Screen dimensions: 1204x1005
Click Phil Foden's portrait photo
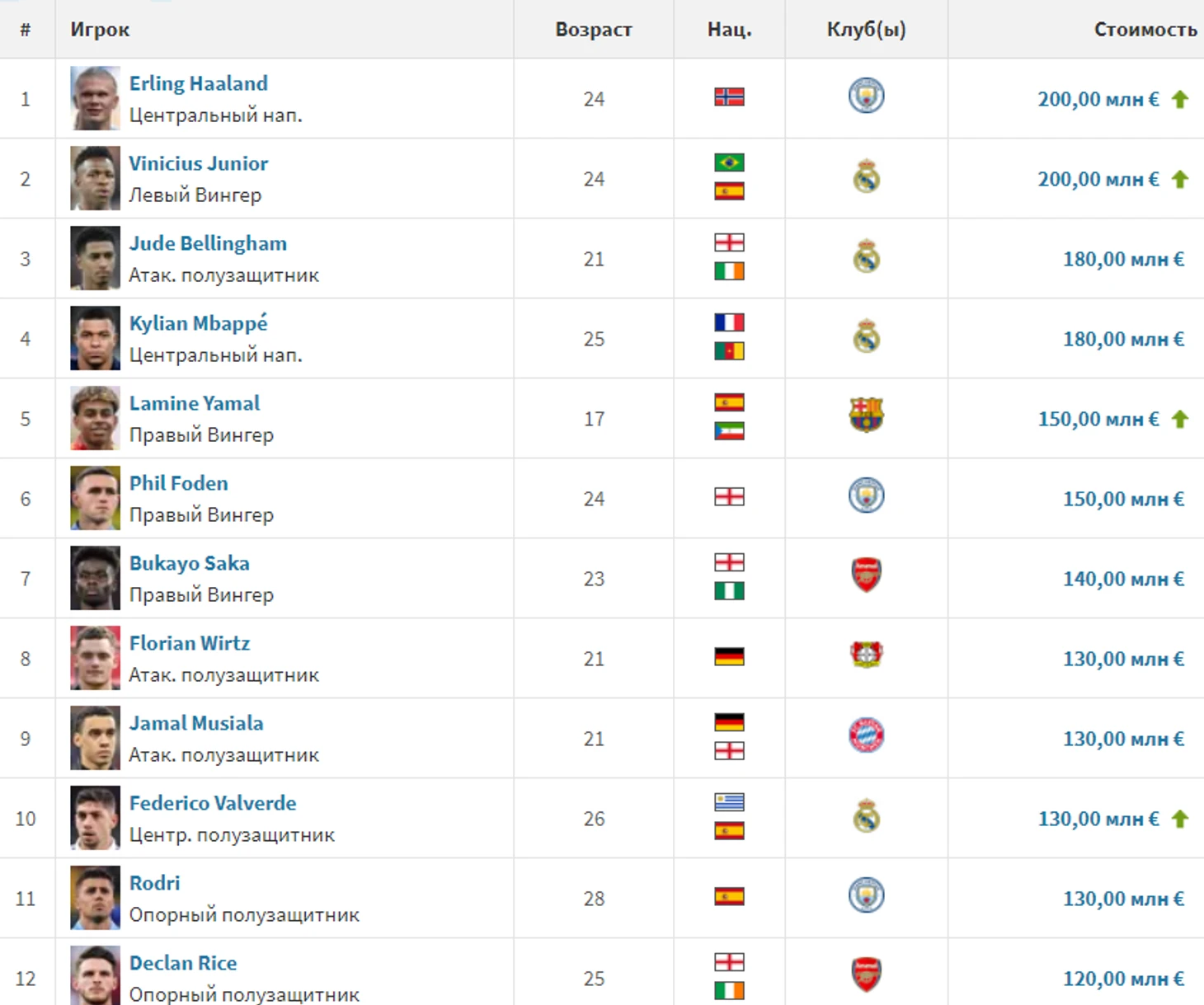click(95, 498)
